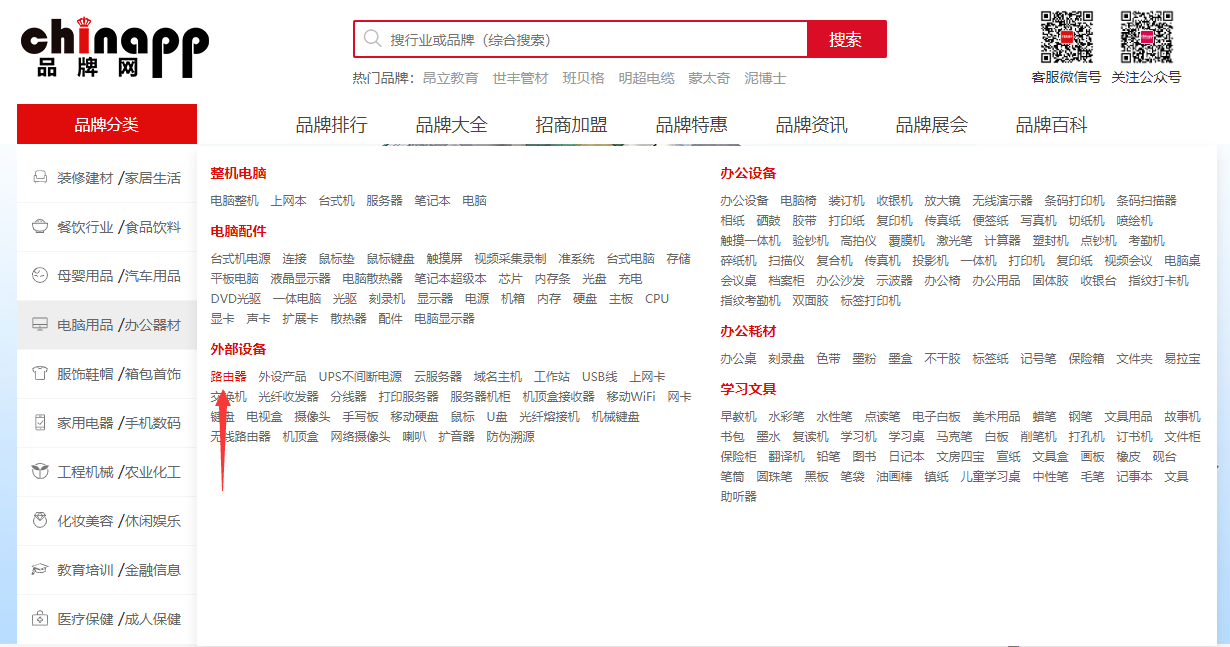Click the bowl icon beside 餐饮行业
Image resolution: width=1230 pixels, height=647 pixels.
[x=40, y=227]
